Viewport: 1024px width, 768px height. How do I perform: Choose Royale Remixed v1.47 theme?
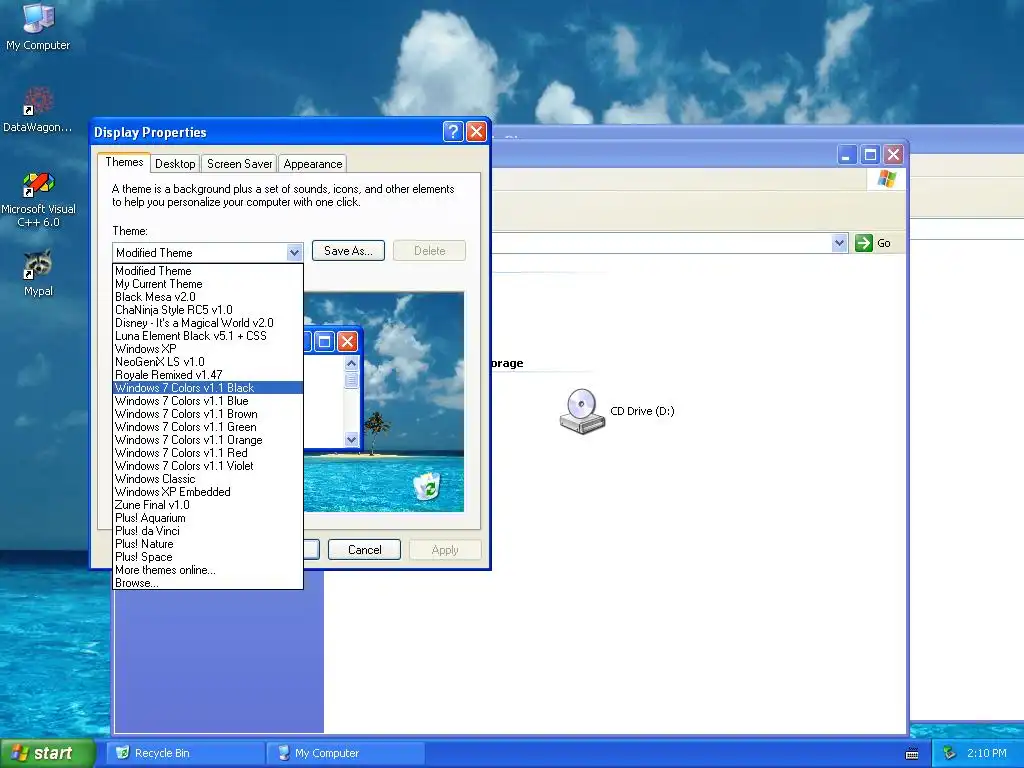pos(208,375)
